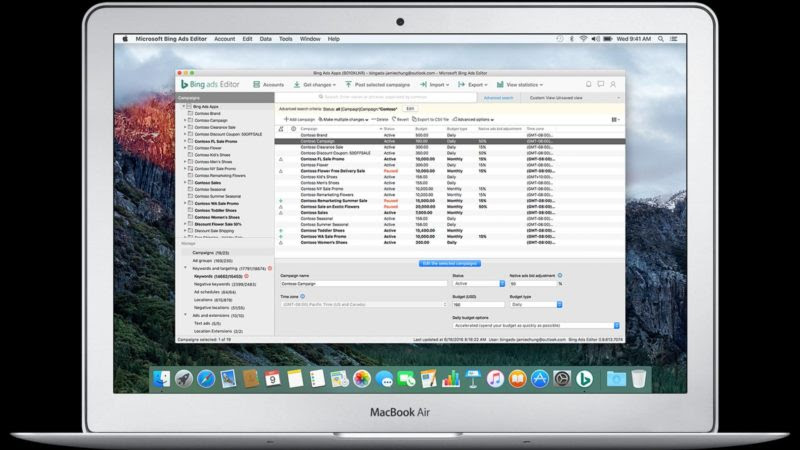Image resolution: width=800 pixels, height=450 pixels.
Task: Collapse Bing Ads Apps account tree
Action: point(184,107)
